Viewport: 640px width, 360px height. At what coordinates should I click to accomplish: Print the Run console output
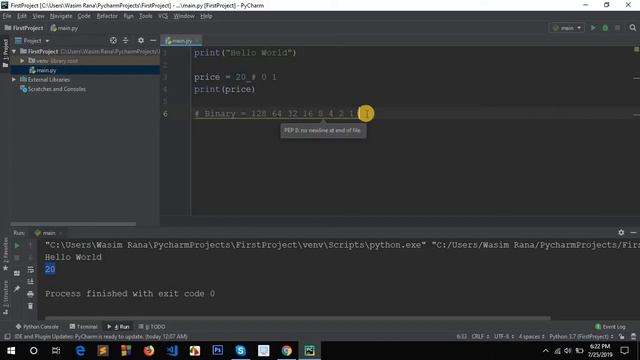(31, 294)
